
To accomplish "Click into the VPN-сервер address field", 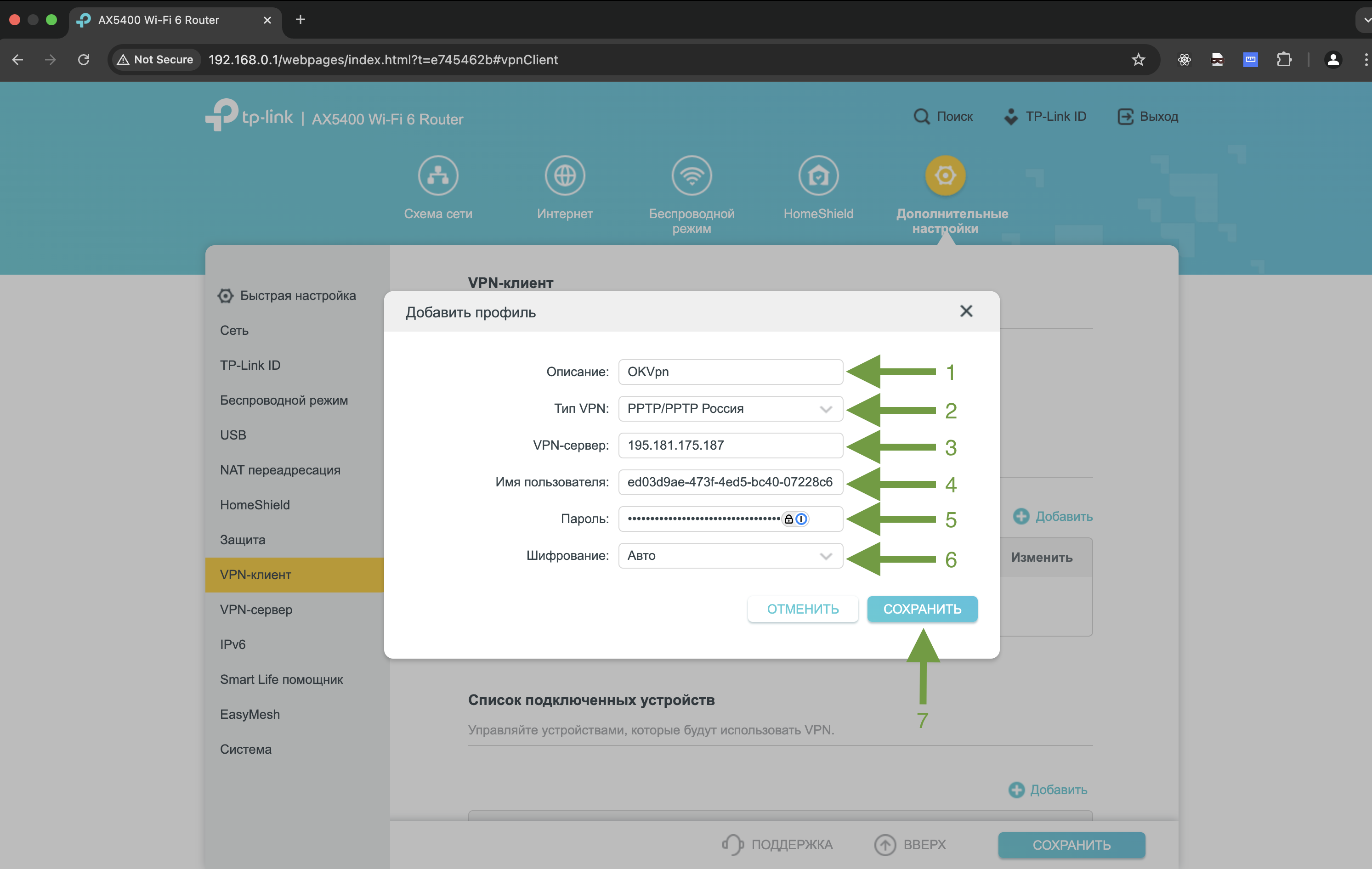I will (x=730, y=446).
